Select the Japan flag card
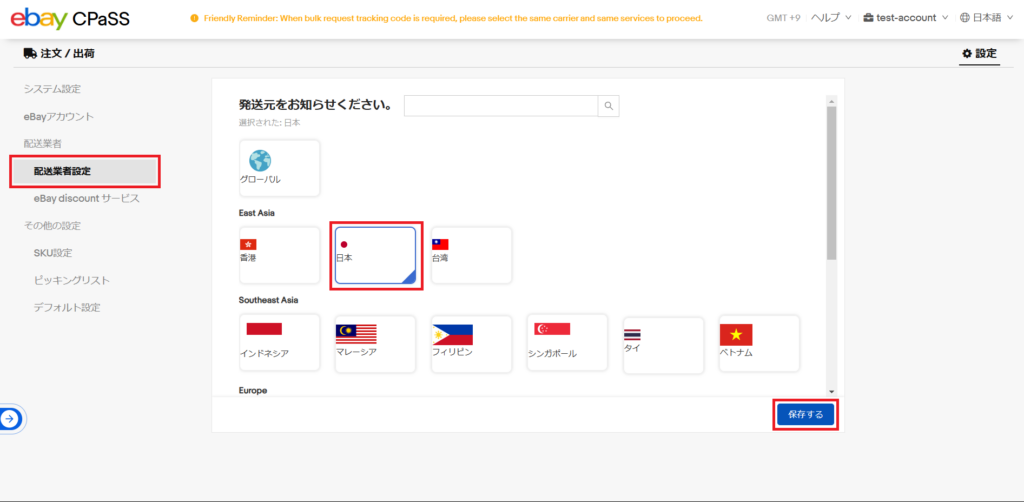Viewport: 1024px width, 502px height. pos(376,255)
